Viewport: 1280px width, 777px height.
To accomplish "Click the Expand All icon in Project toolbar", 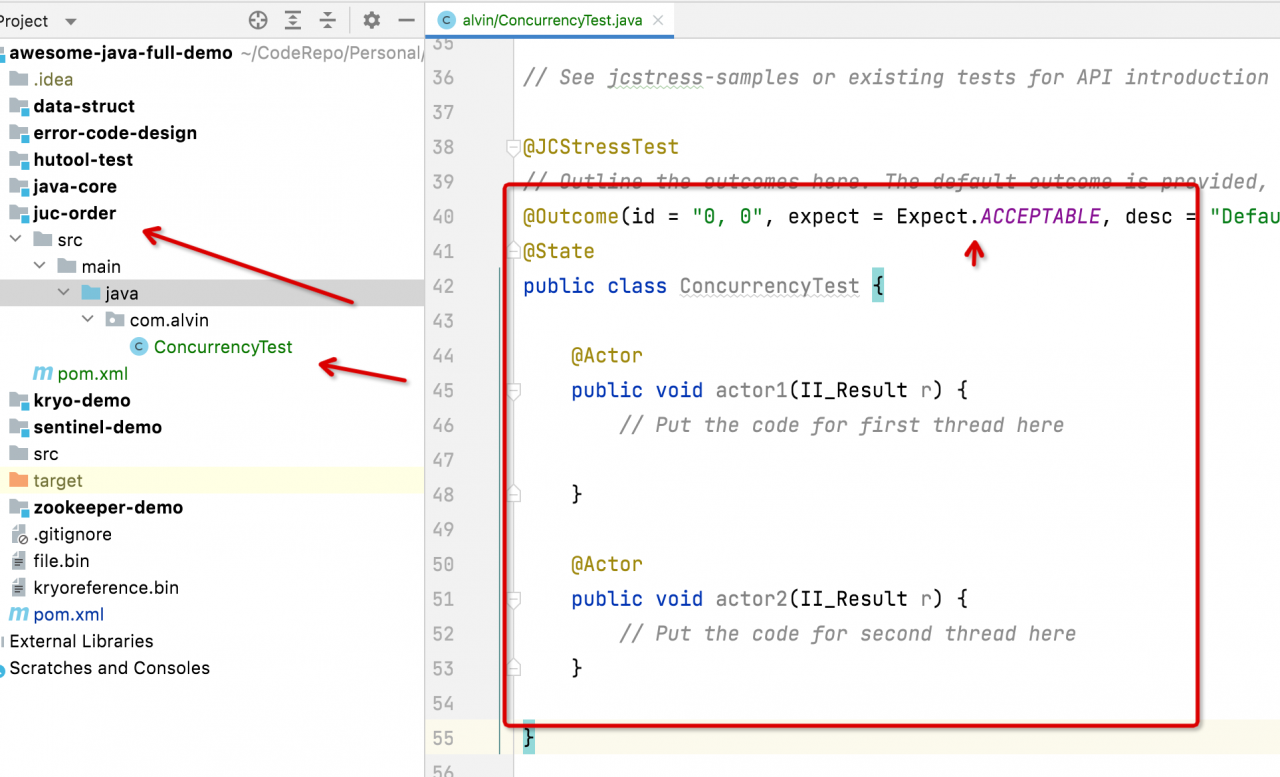I will (292, 20).
